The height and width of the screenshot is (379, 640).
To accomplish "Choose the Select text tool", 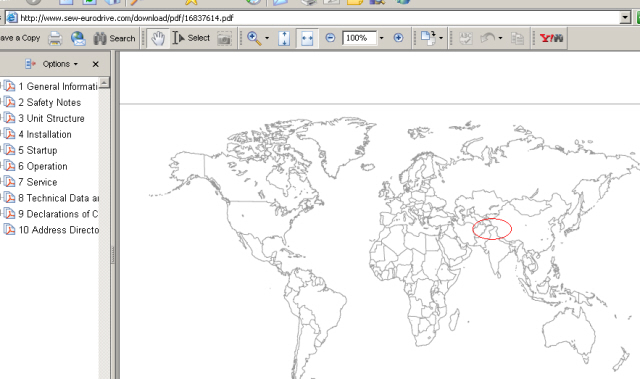I will pyautogui.click(x=191, y=38).
